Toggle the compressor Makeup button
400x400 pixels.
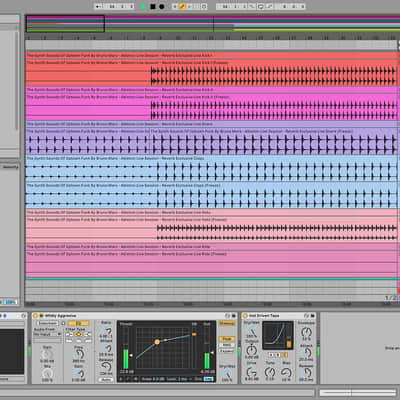pyautogui.click(x=227, y=323)
